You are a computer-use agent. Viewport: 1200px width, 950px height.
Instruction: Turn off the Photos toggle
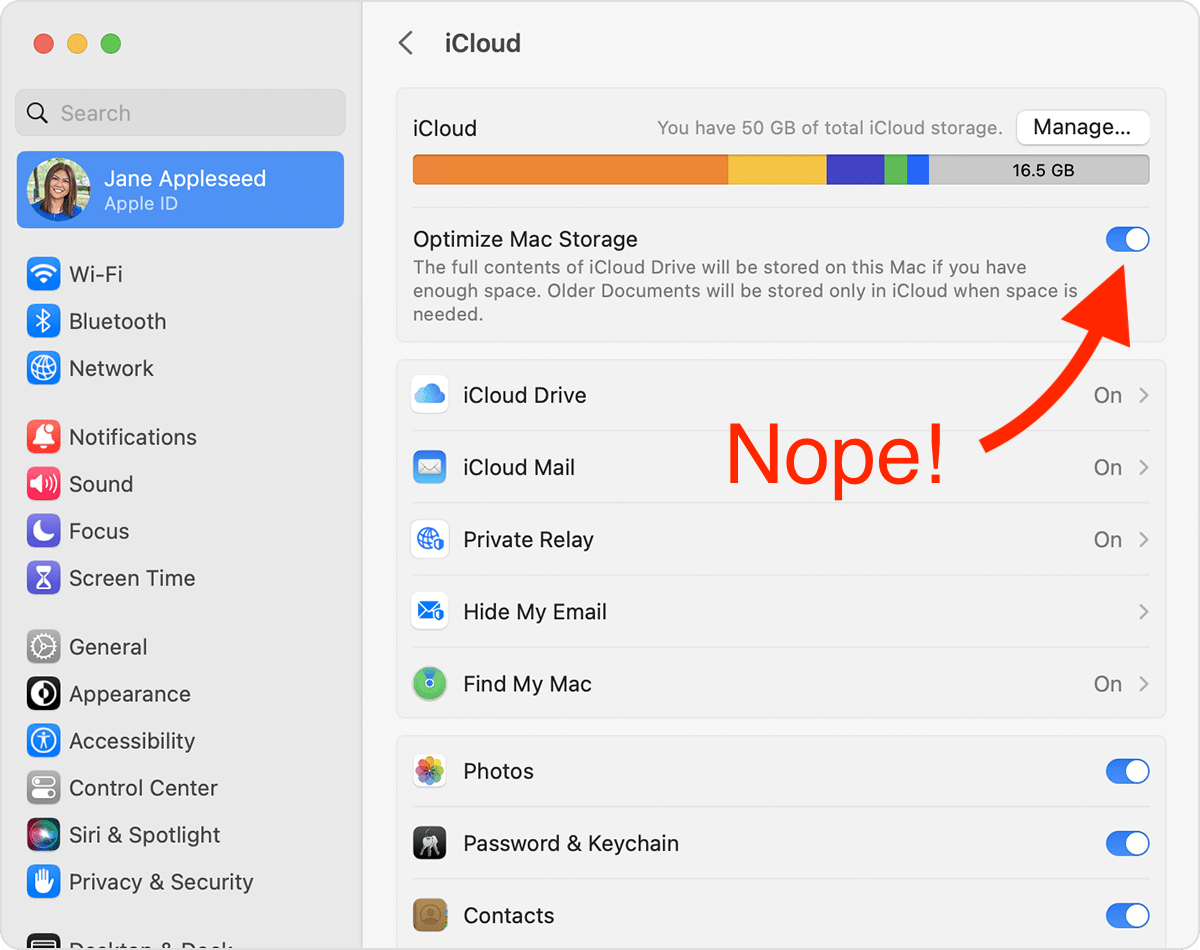[1127, 771]
